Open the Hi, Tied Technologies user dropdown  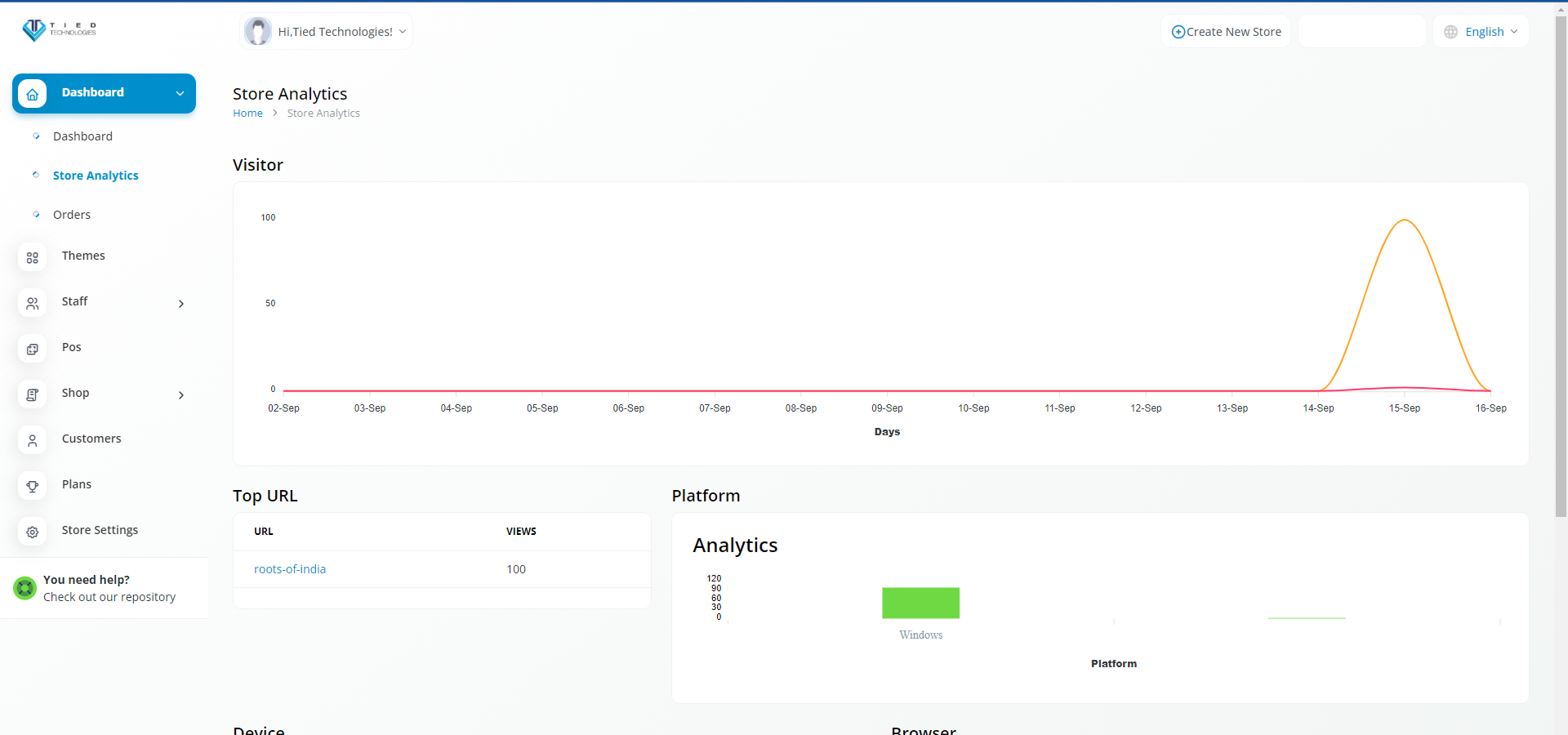pyautogui.click(x=335, y=32)
